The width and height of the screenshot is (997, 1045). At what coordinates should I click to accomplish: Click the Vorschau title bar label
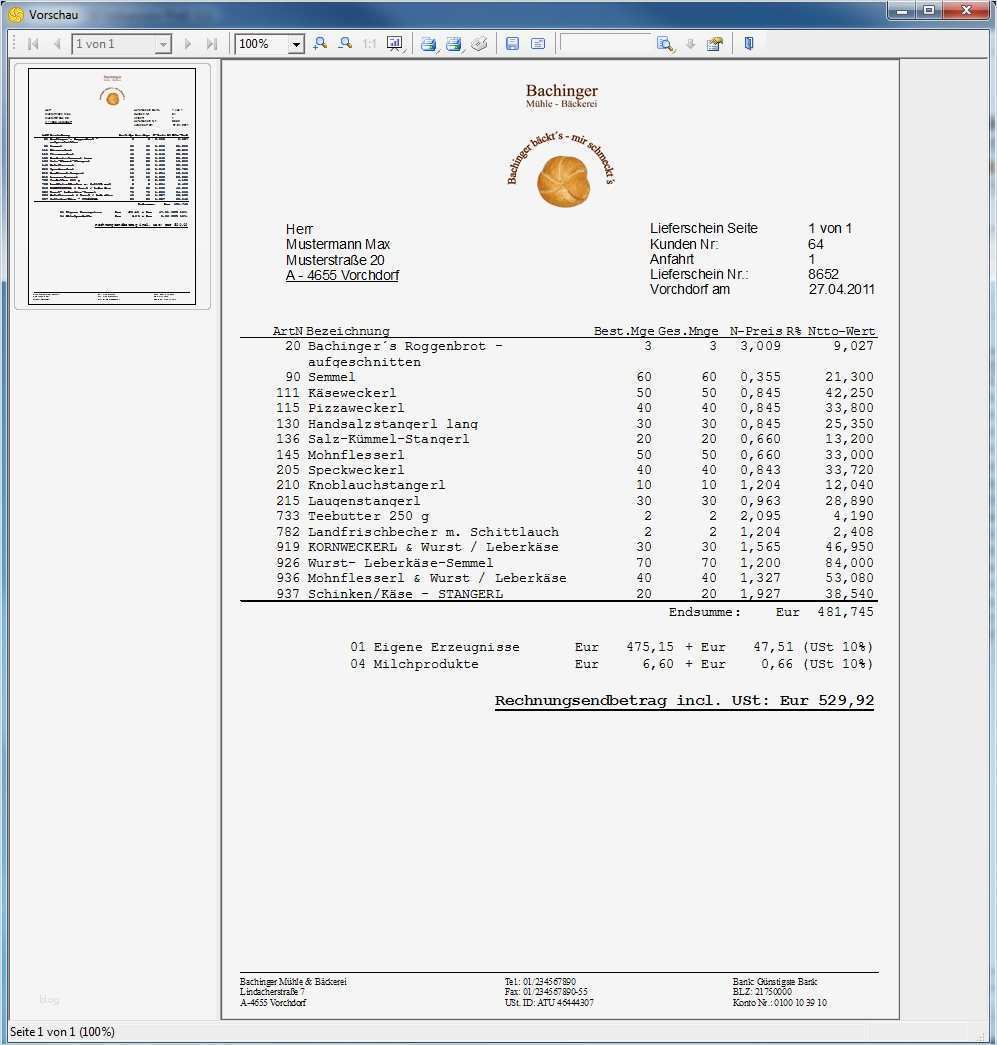click(x=55, y=14)
